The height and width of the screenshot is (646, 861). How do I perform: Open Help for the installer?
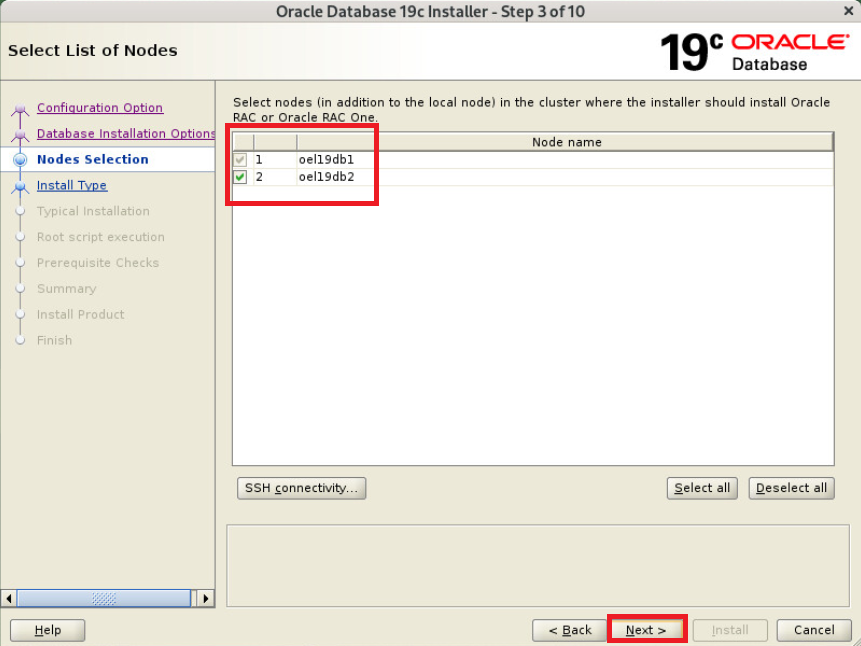tap(48, 630)
